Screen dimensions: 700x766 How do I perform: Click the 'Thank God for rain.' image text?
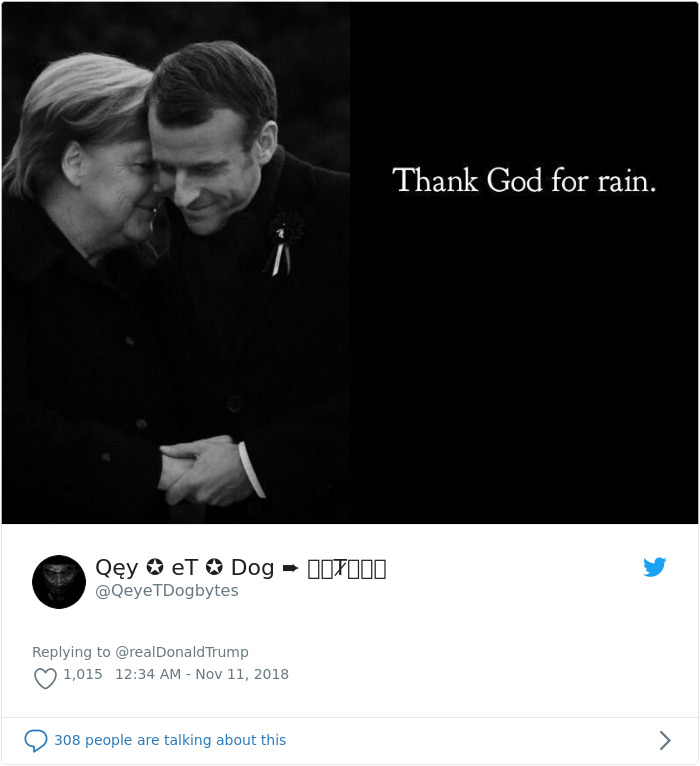(524, 180)
